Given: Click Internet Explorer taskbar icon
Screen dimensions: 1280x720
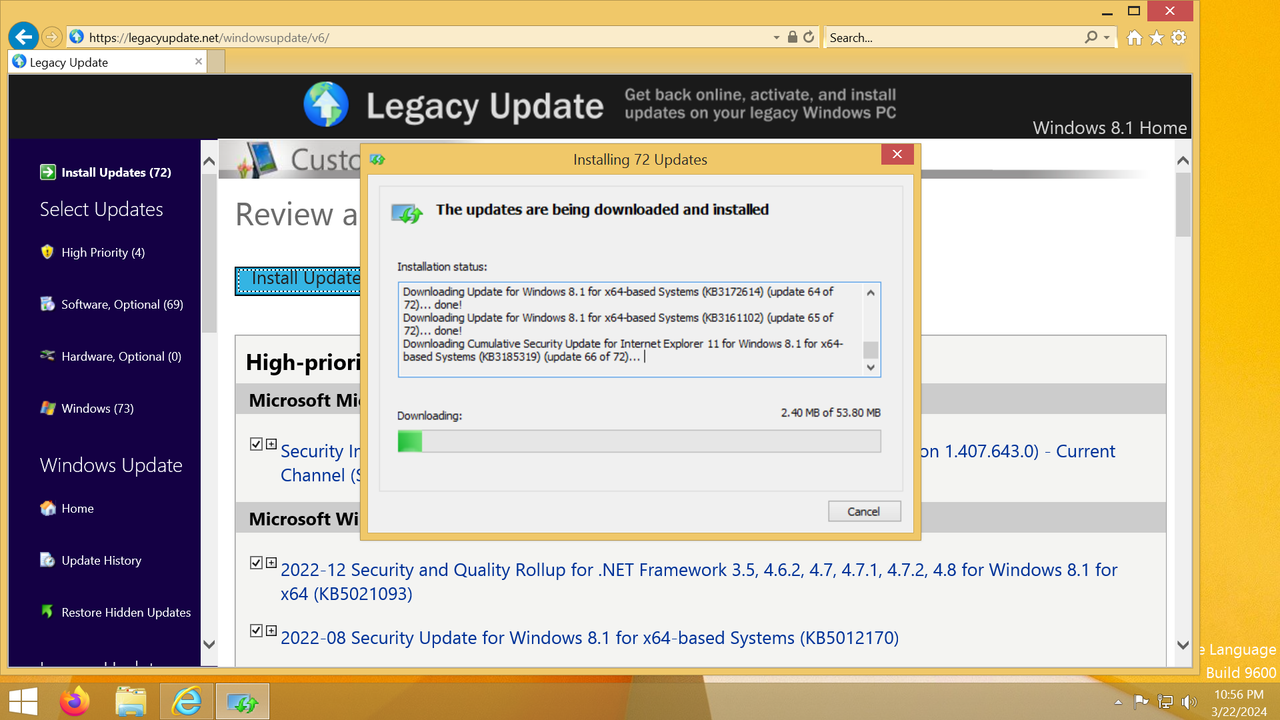Looking at the screenshot, I should 186,701.
